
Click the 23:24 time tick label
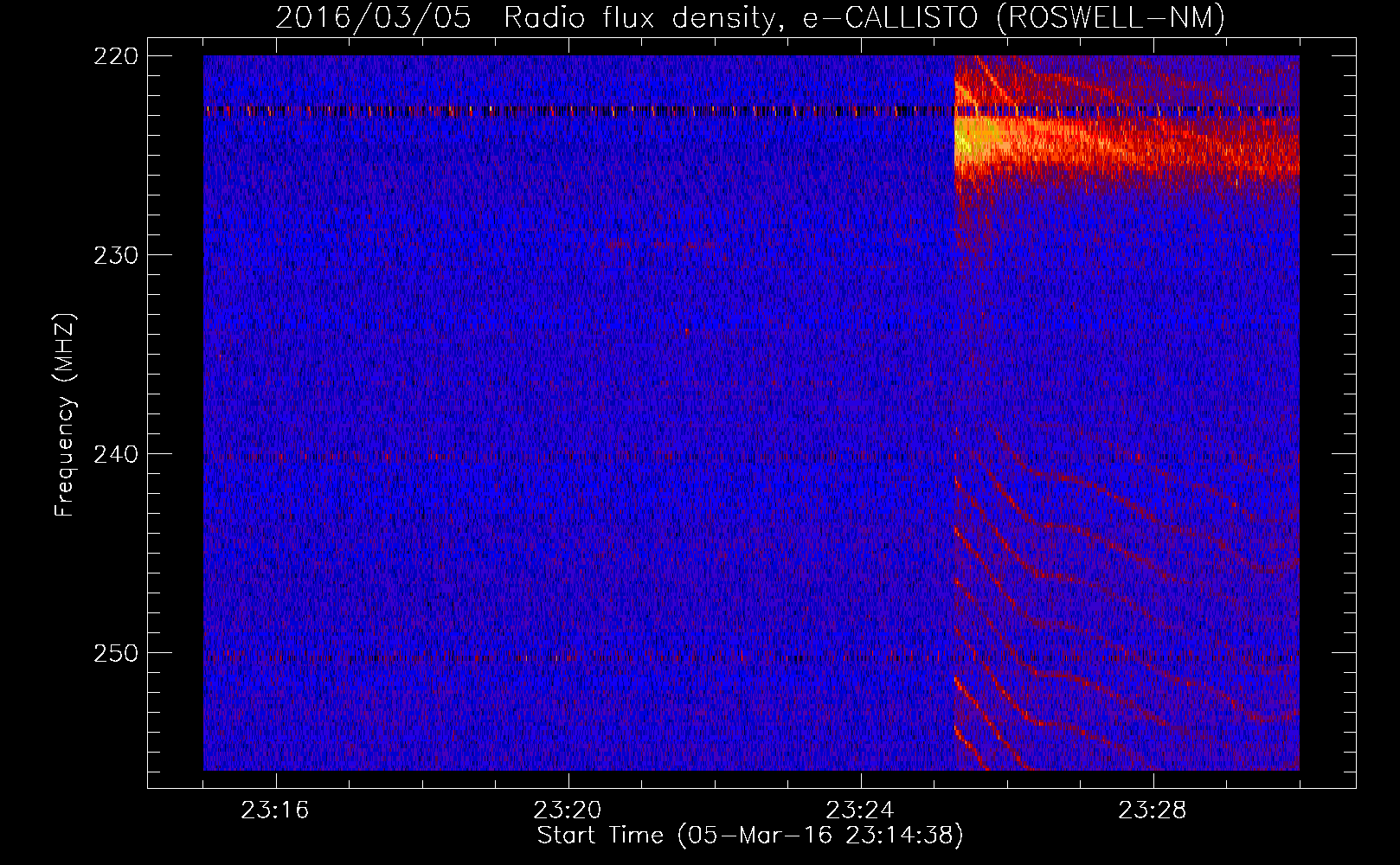(860, 811)
